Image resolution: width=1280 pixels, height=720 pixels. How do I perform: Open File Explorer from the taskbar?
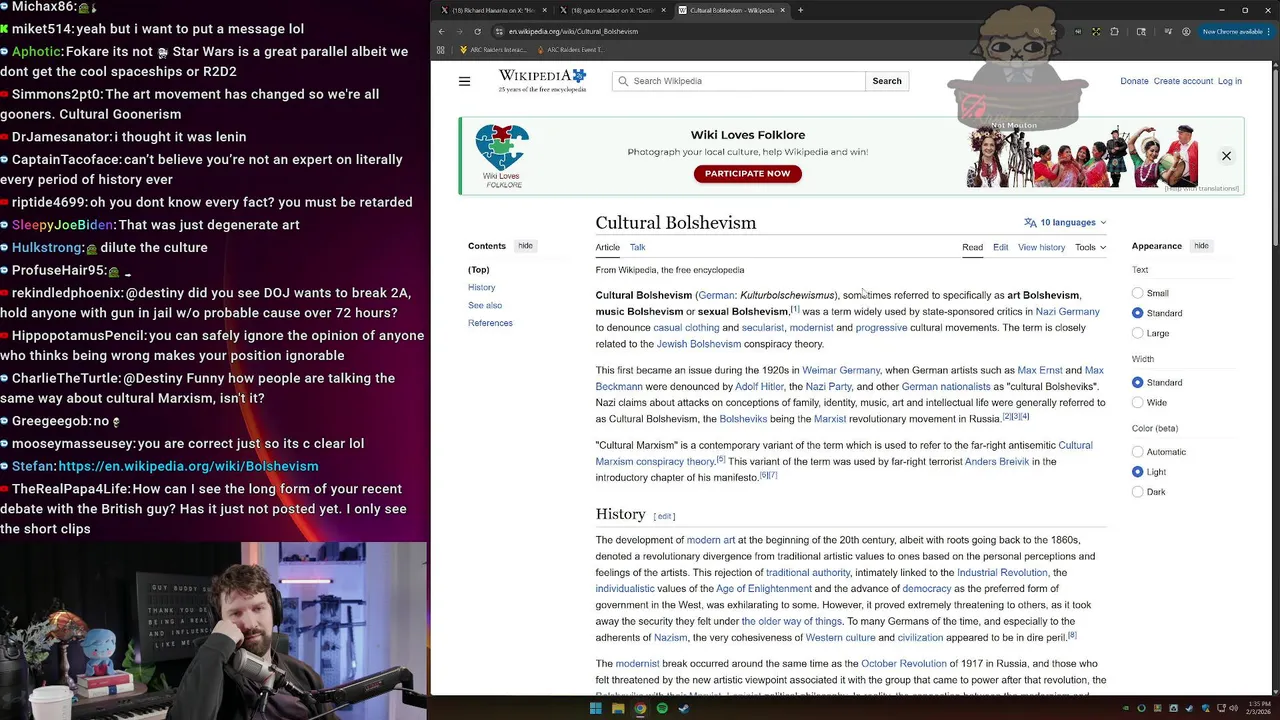(618, 709)
